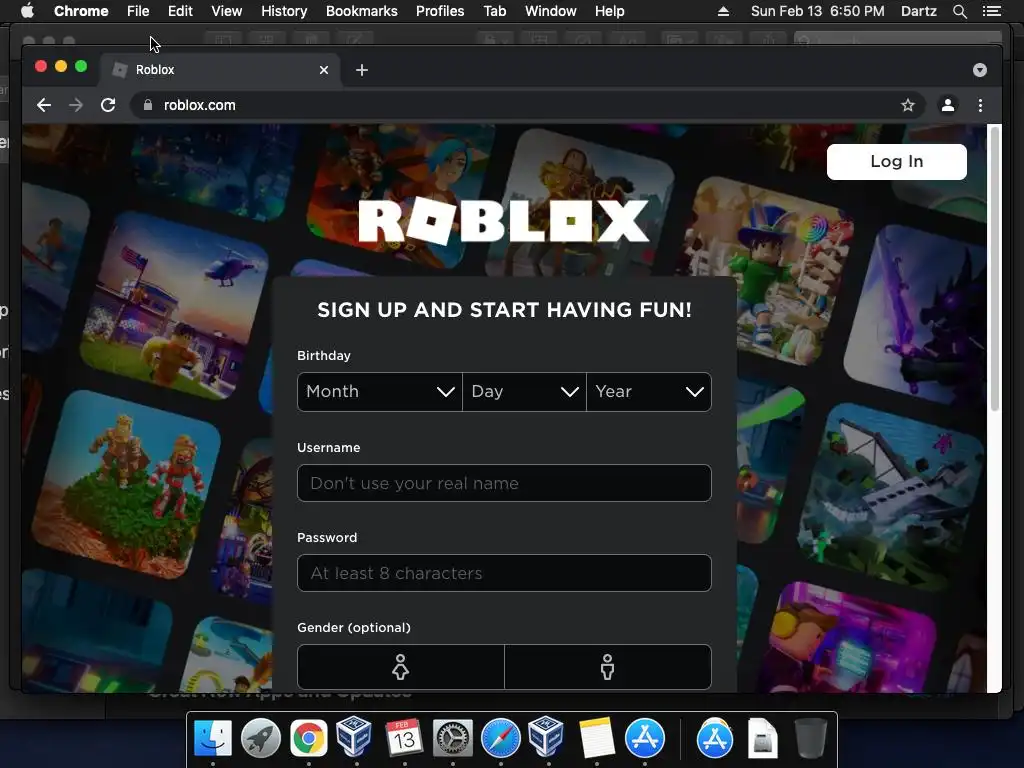
Task: Open the Apple menu
Action: coord(27,11)
